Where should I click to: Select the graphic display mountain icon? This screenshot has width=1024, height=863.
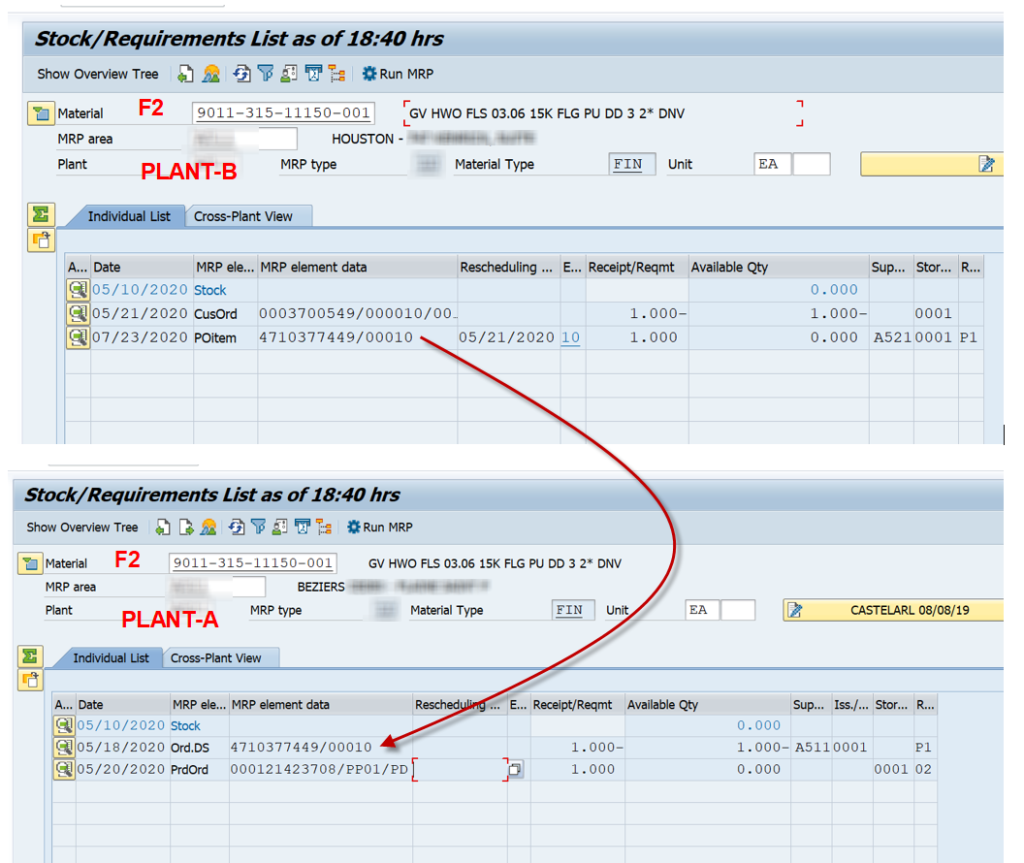tap(209, 73)
